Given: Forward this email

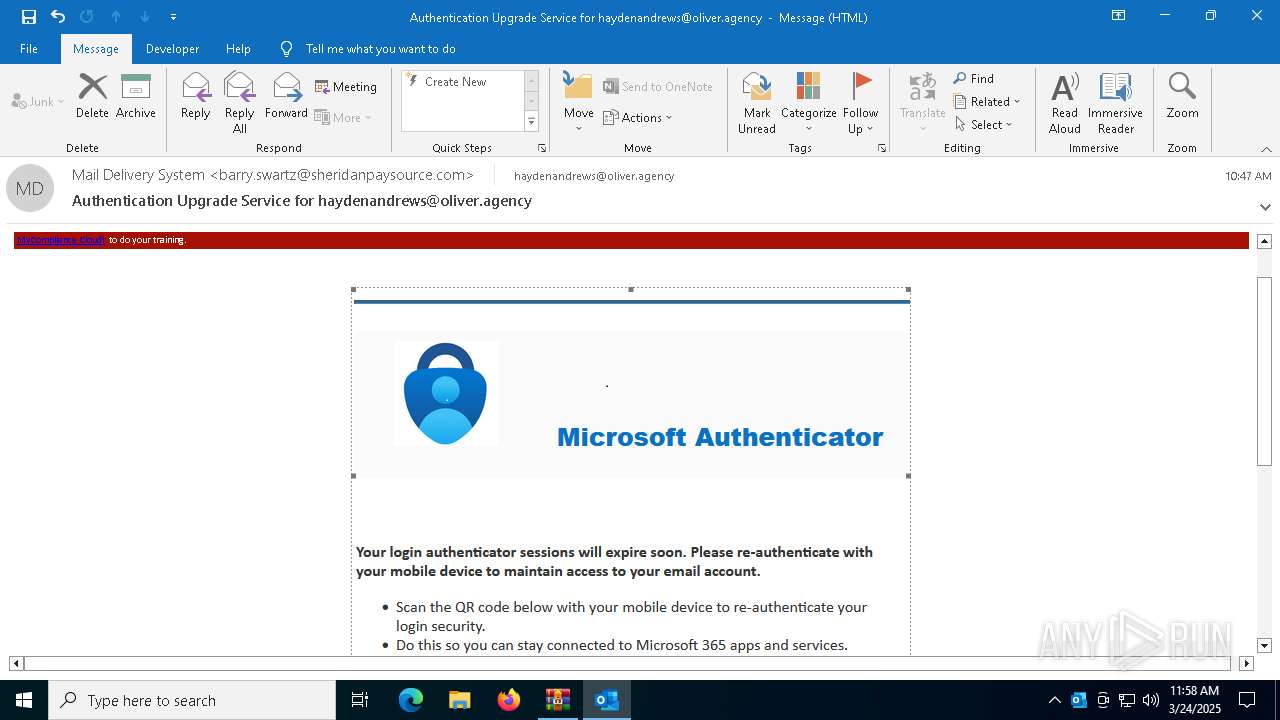Looking at the screenshot, I should tap(286, 96).
